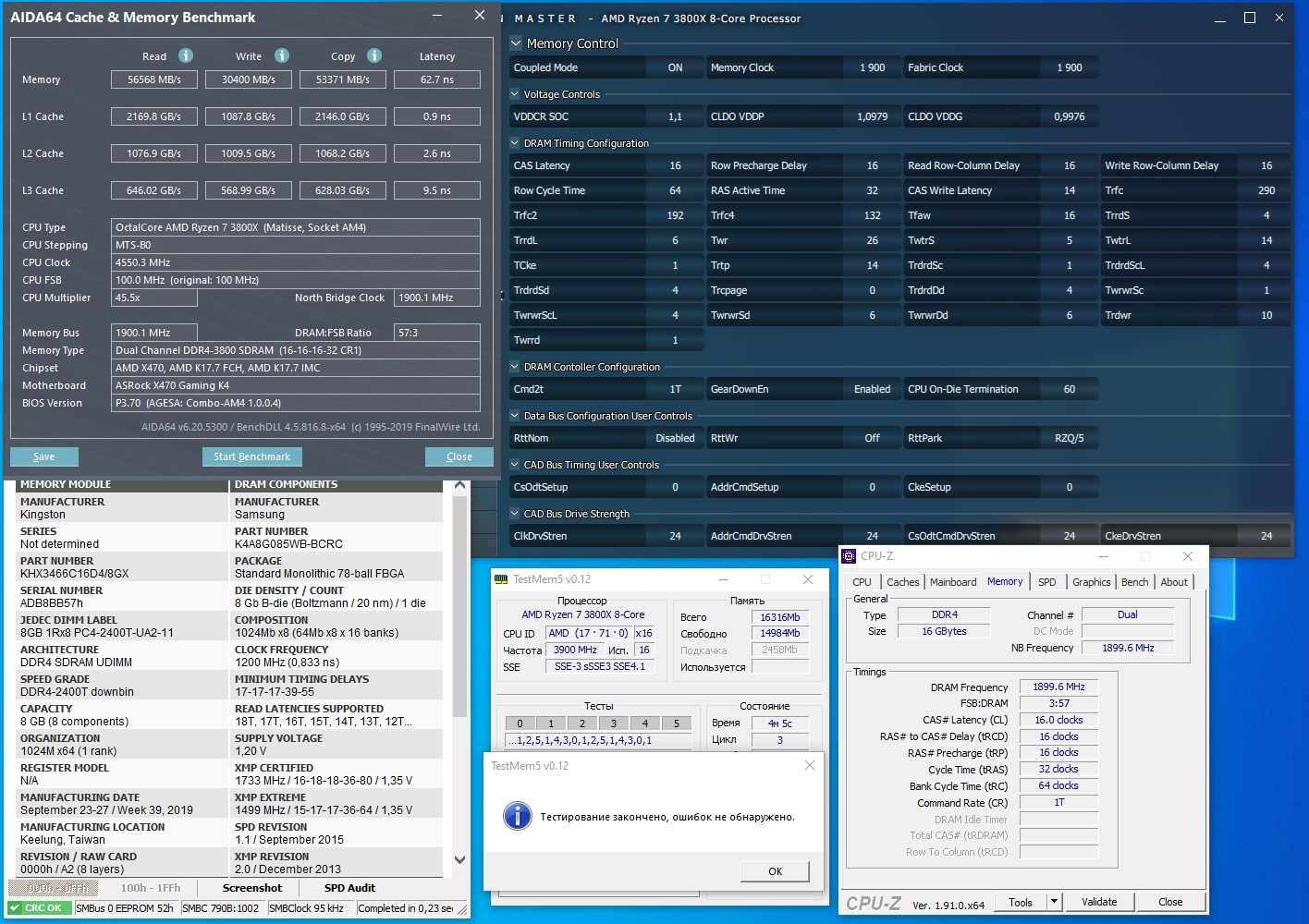The image size is (1309, 924).
Task: Click the Coupled Mode ON value
Action: pyautogui.click(x=675, y=67)
